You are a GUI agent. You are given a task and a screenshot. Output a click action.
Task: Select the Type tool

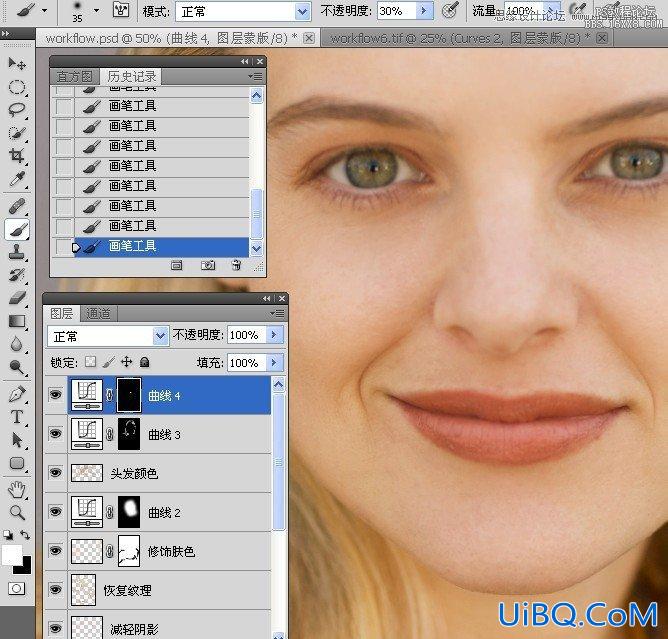(x=17, y=417)
